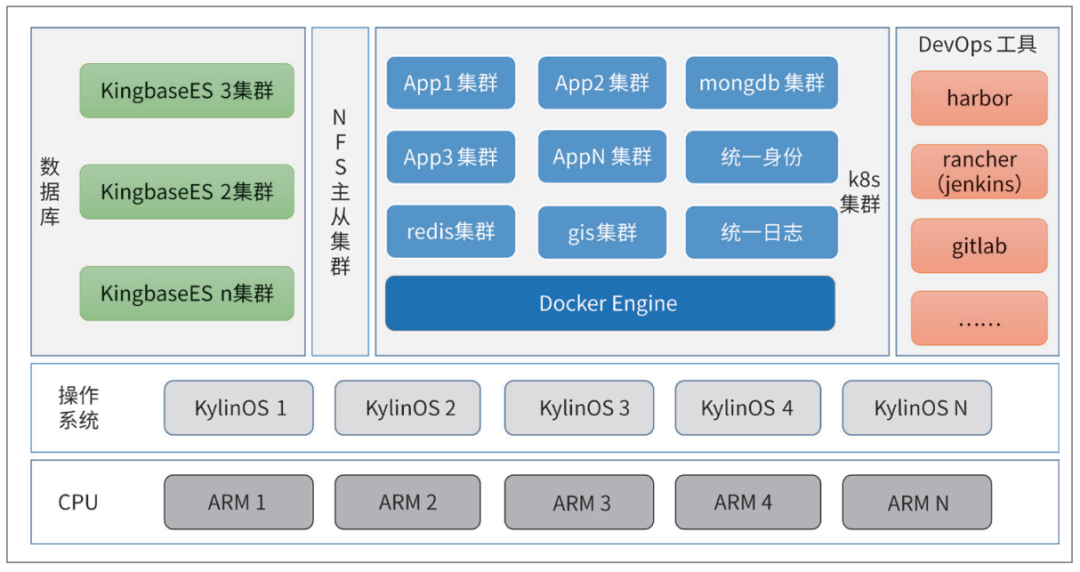
Task: Click the KingbaseES n集群 box
Action: [x=187, y=294]
